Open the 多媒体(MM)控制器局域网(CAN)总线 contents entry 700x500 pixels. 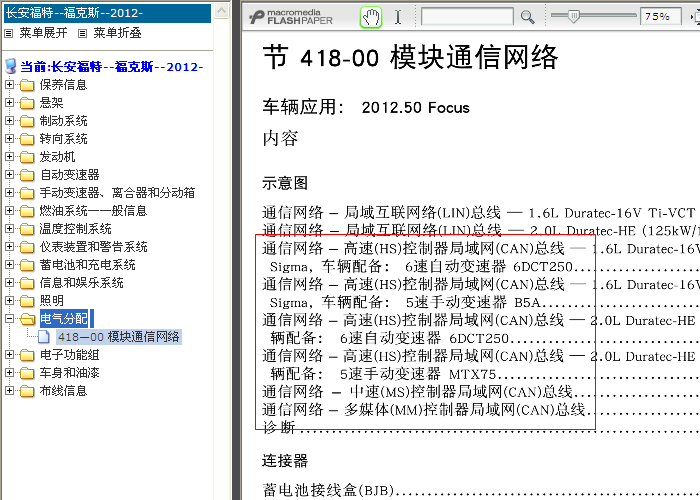coord(423,409)
